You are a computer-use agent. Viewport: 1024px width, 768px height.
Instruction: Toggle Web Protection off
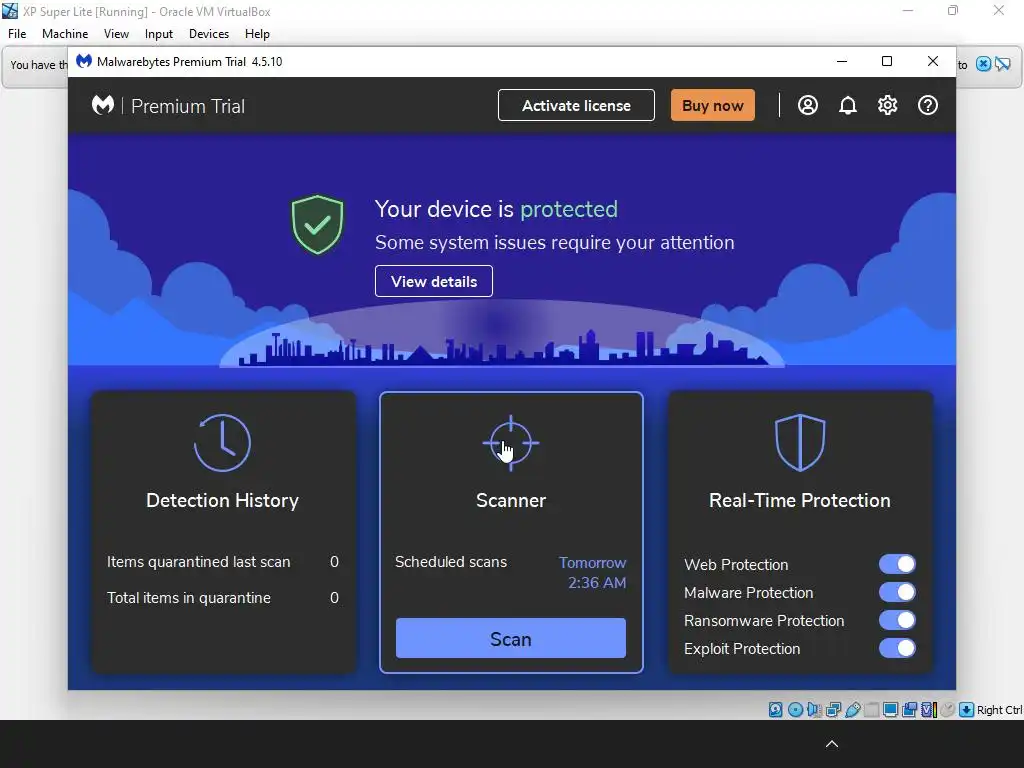tap(897, 564)
